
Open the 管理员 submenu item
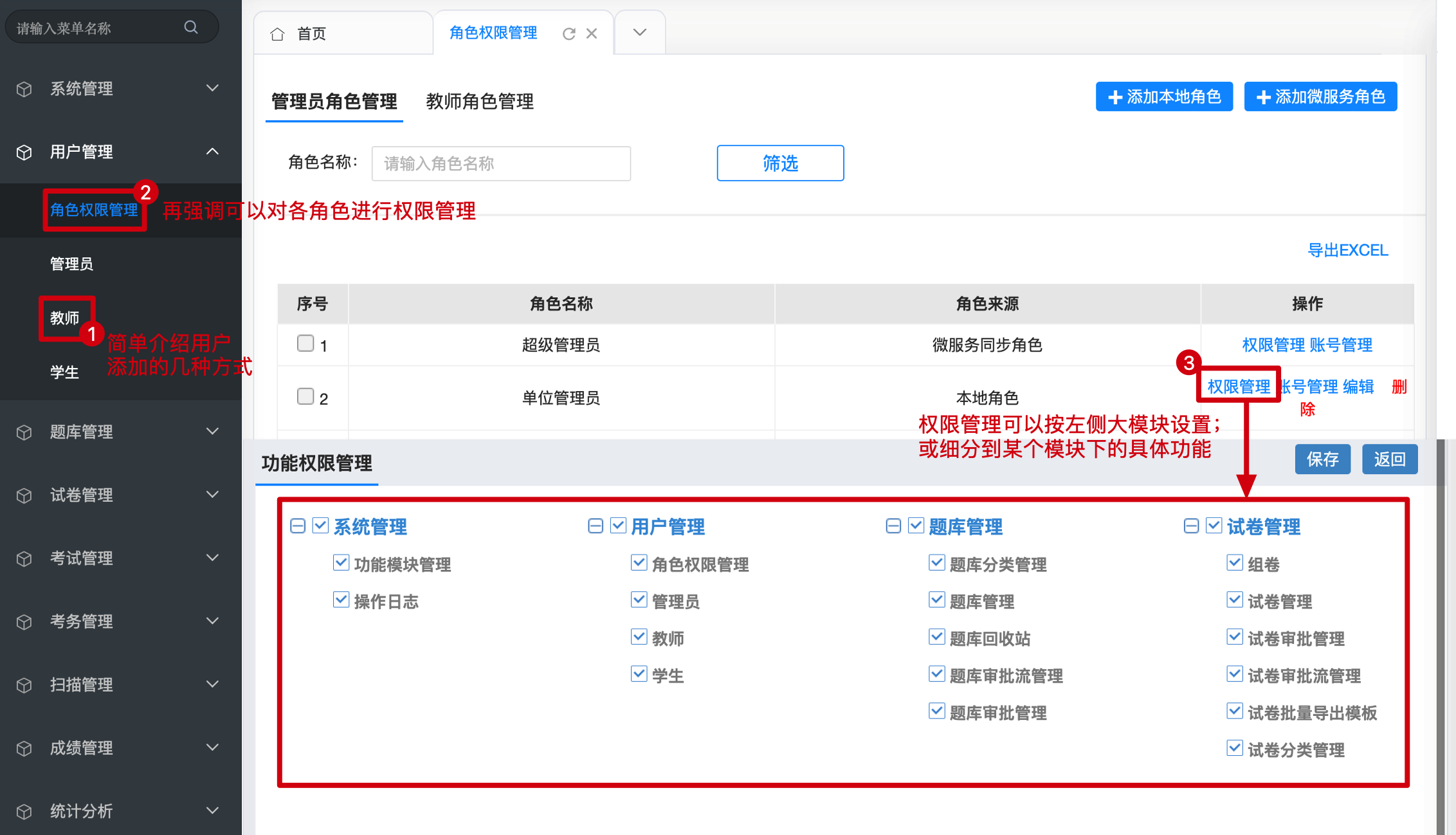click(x=71, y=264)
